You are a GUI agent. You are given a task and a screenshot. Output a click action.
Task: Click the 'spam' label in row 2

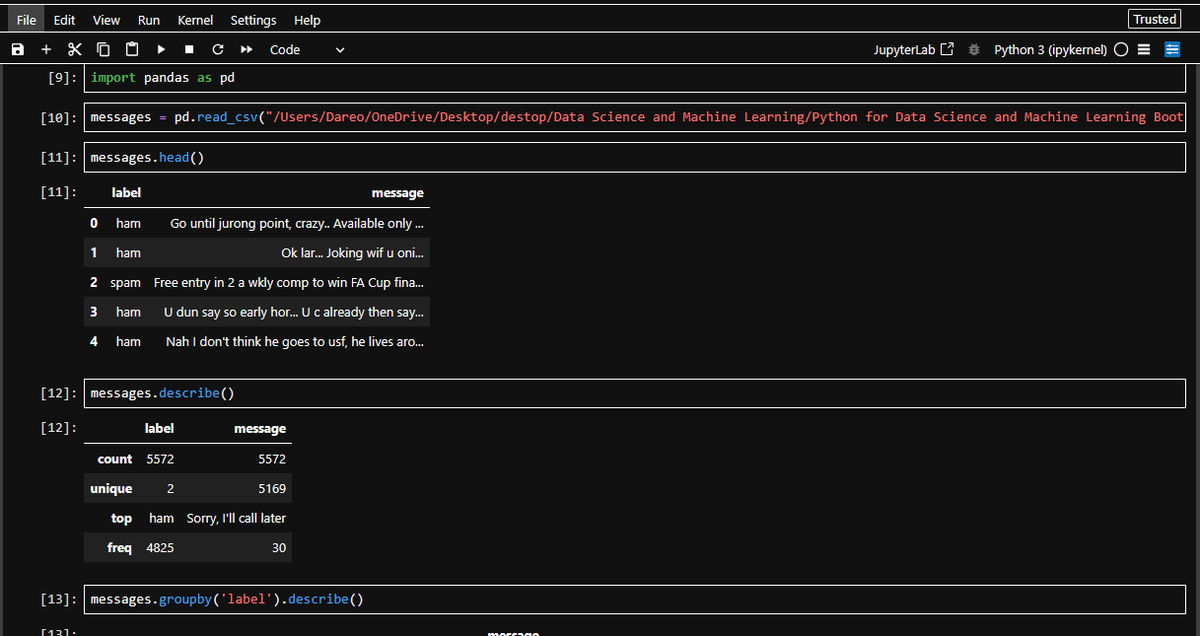[125, 283]
